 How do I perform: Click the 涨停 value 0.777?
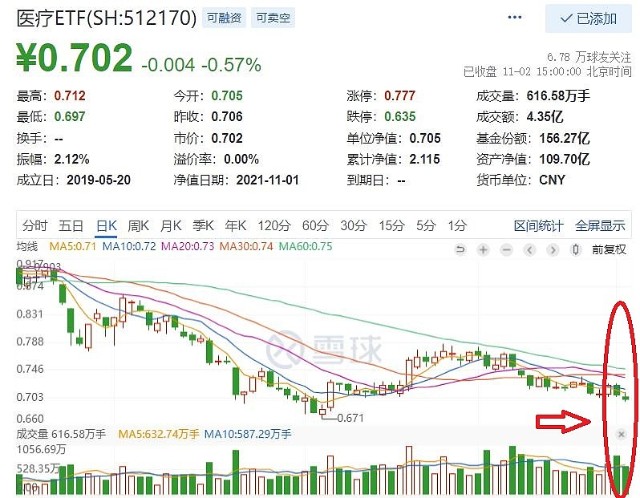click(x=400, y=96)
